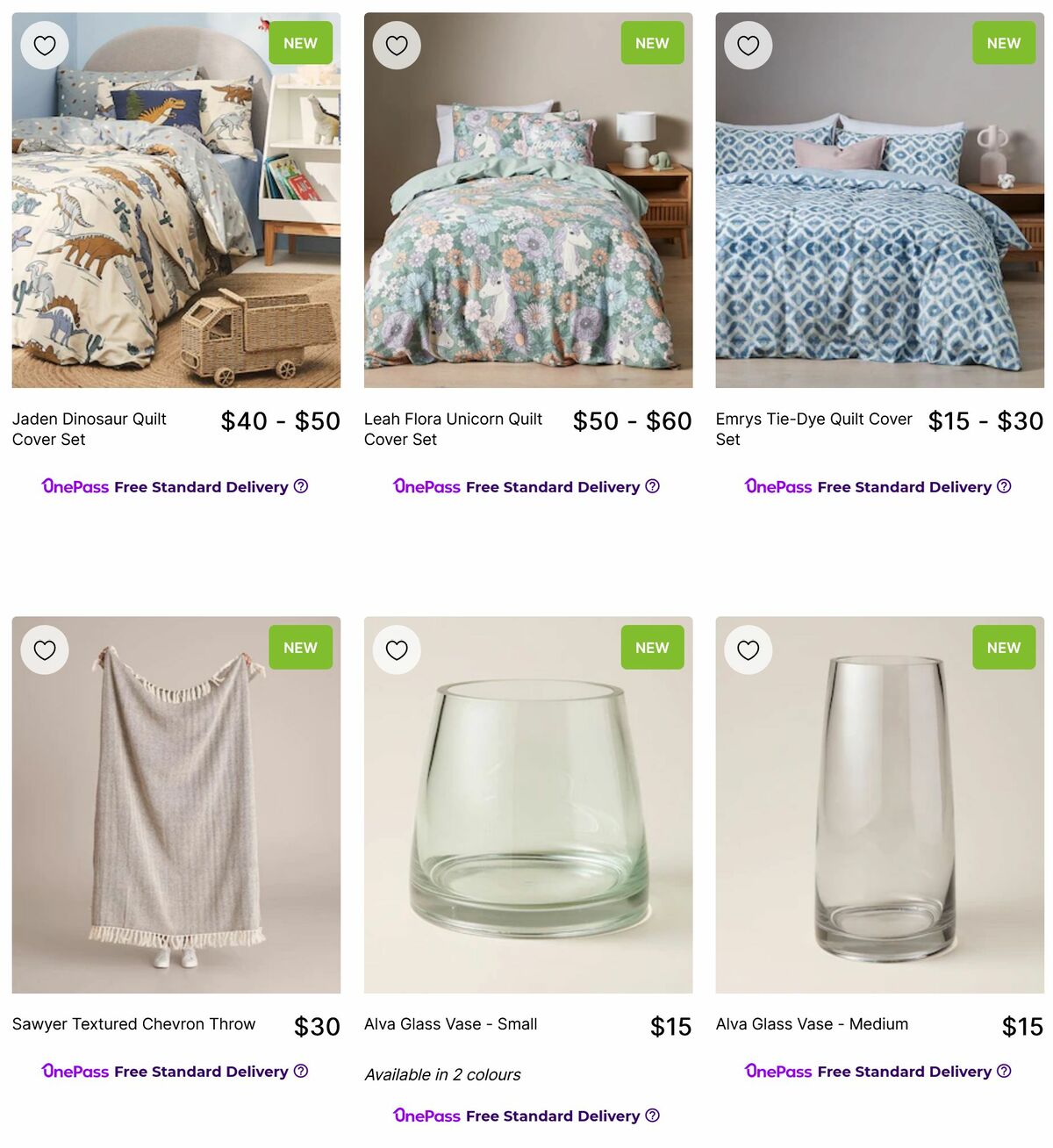Select the NEW badge on Alva Glass Vase Medium

1003,648
